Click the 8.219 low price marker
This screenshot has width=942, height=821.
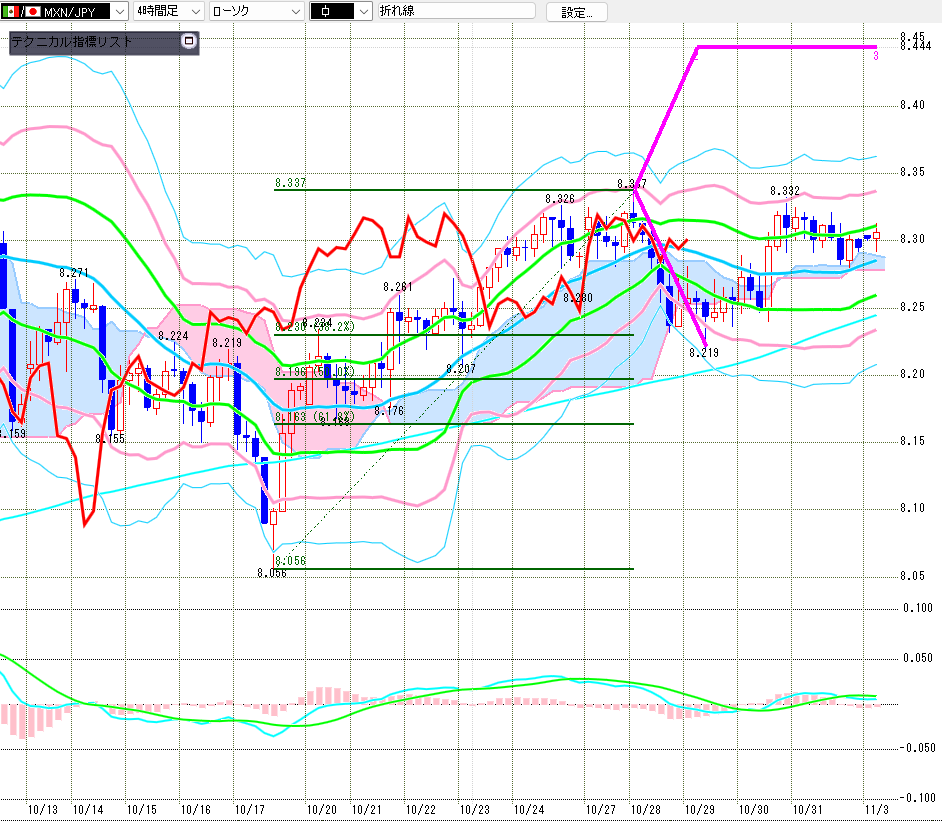(x=704, y=352)
